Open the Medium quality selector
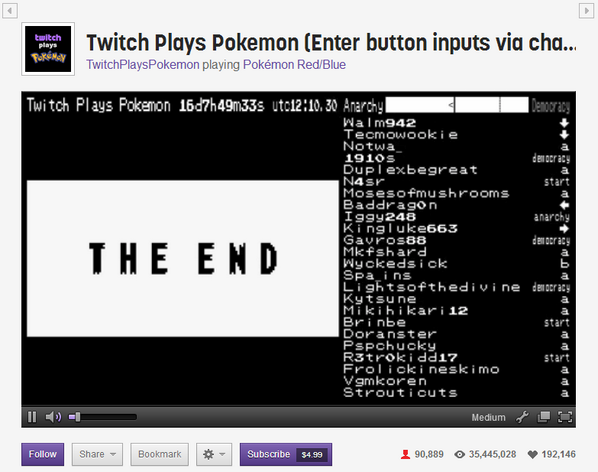Screen dimensions: 598x472 coord(488,417)
